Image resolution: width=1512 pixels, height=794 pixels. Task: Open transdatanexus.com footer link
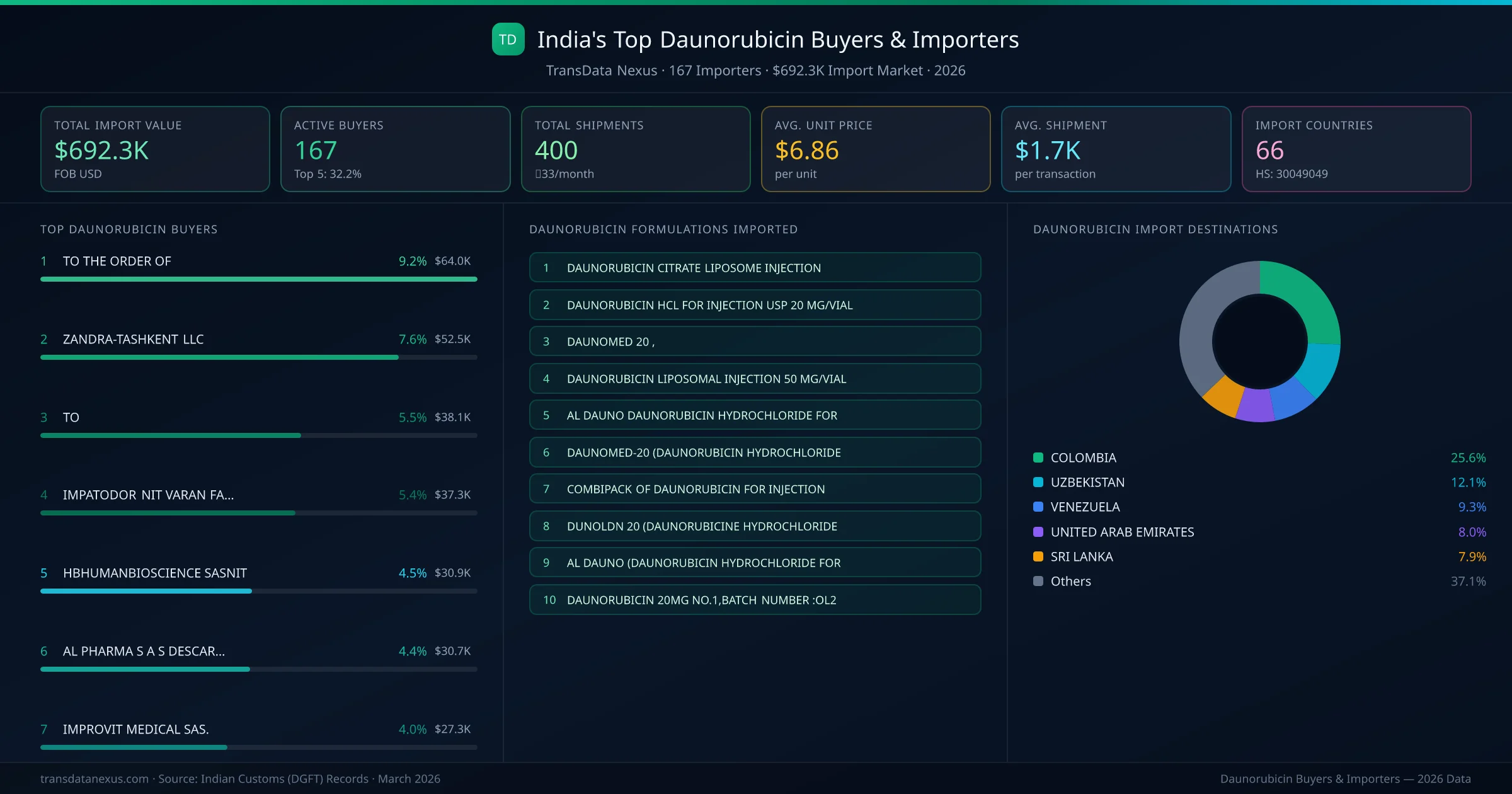tap(94, 779)
